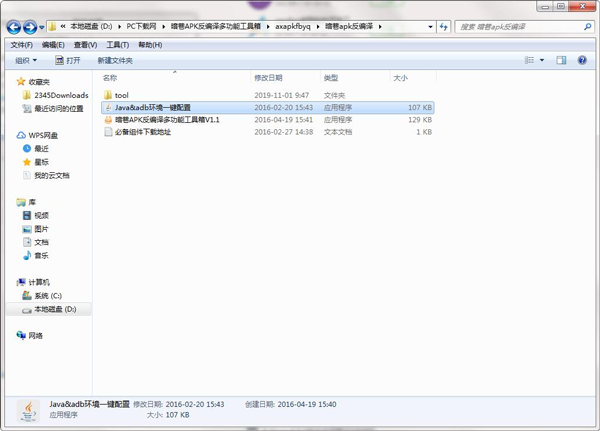Image resolution: width=600 pixels, height=431 pixels.
Task: Click the 129 KB size value
Action: click(x=420, y=120)
